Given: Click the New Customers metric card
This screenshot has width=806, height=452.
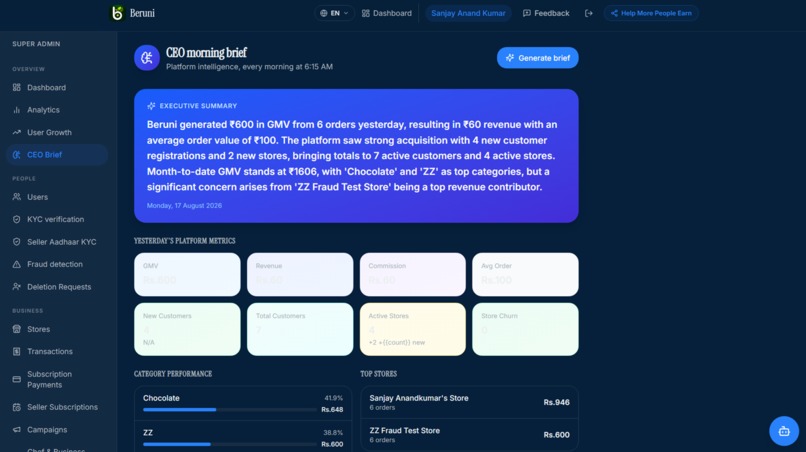Looking at the screenshot, I should click(x=187, y=329).
